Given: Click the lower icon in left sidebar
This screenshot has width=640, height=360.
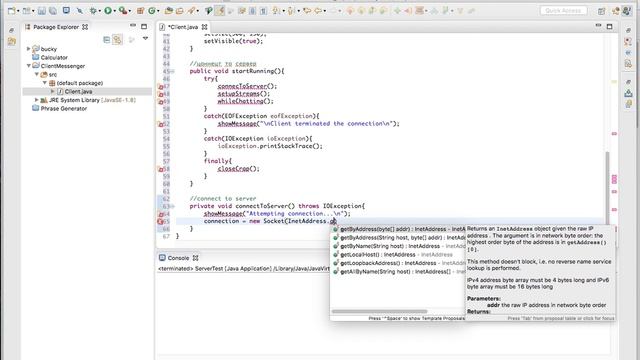Looking at the screenshot, I should point(11,41).
